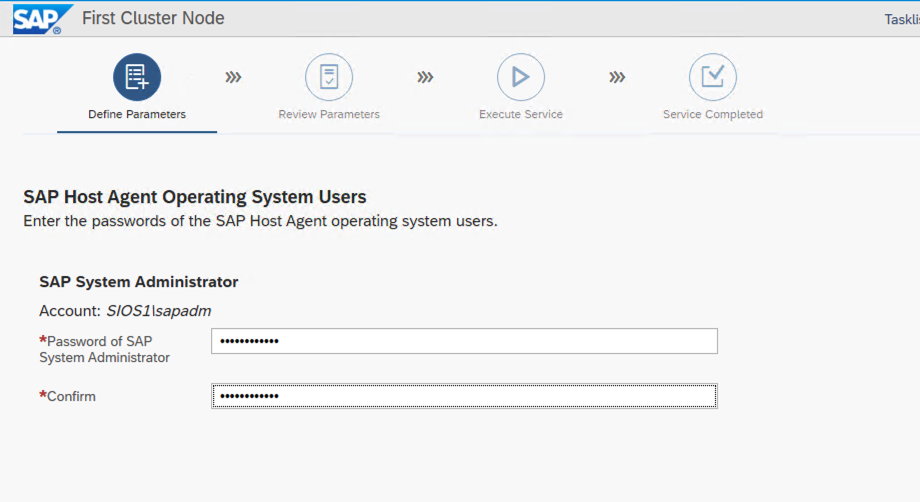Image resolution: width=920 pixels, height=502 pixels.
Task: Open the Execute Service tab label
Action: pyautogui.click(x=520, y=114)
